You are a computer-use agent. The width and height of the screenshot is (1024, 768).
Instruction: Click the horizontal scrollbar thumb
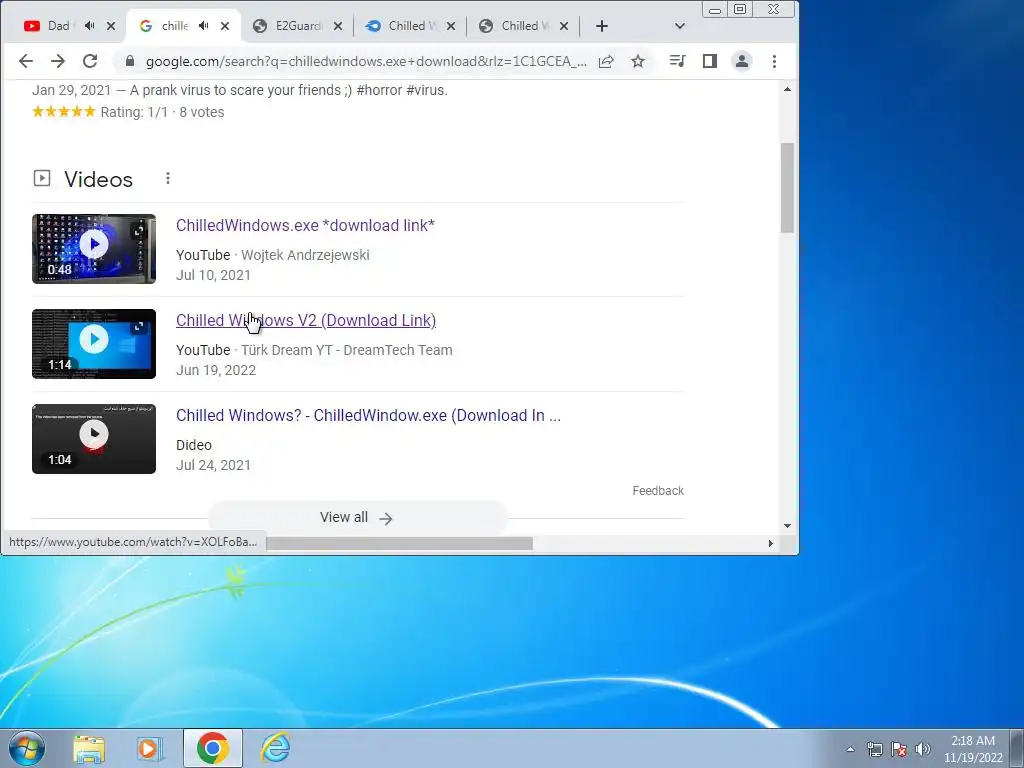[400, 543]
